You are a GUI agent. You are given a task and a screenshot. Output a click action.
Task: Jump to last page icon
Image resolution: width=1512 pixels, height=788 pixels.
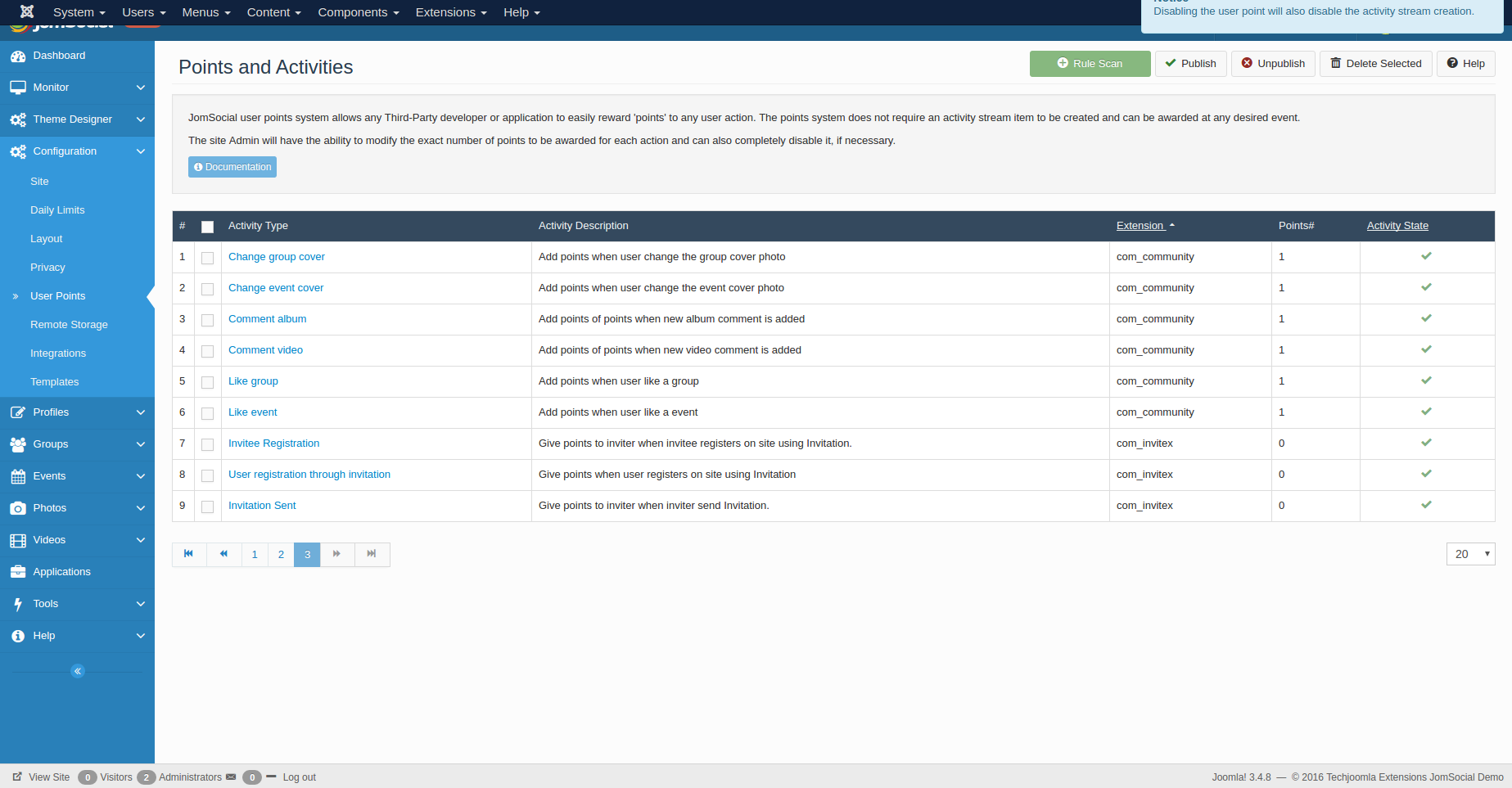[372, 554]
